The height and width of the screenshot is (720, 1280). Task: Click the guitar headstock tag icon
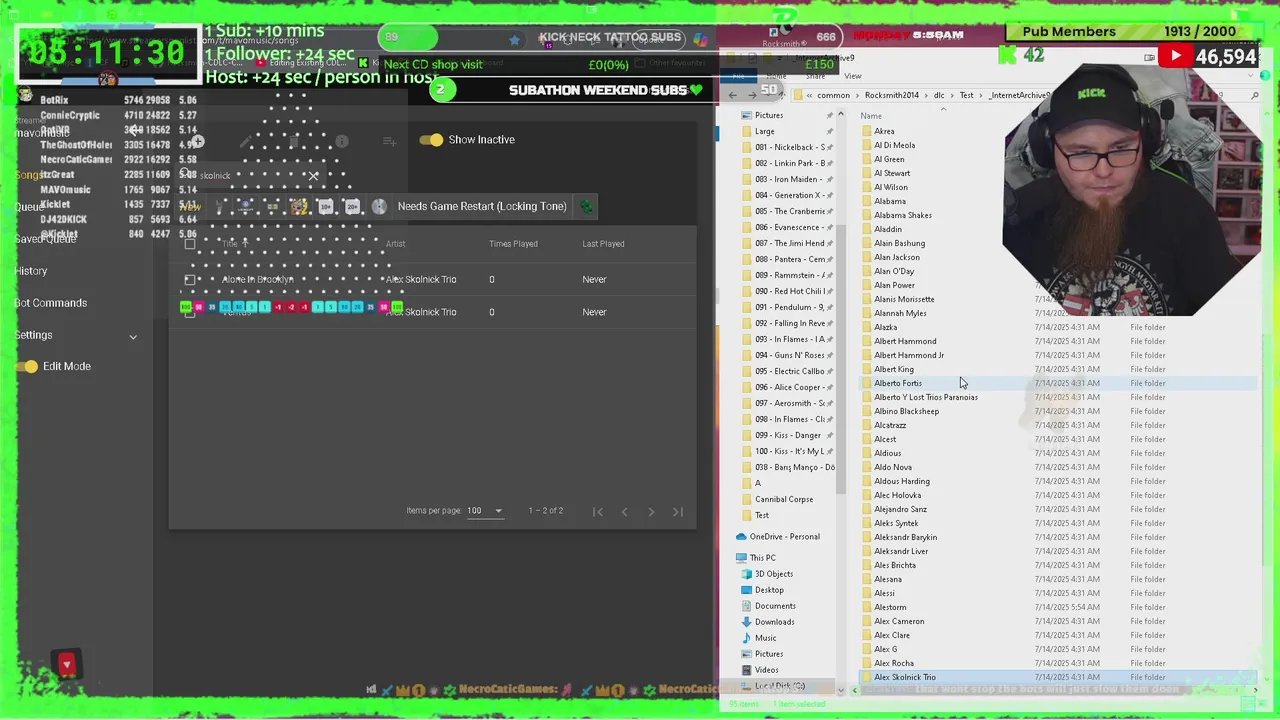[220, 207]
